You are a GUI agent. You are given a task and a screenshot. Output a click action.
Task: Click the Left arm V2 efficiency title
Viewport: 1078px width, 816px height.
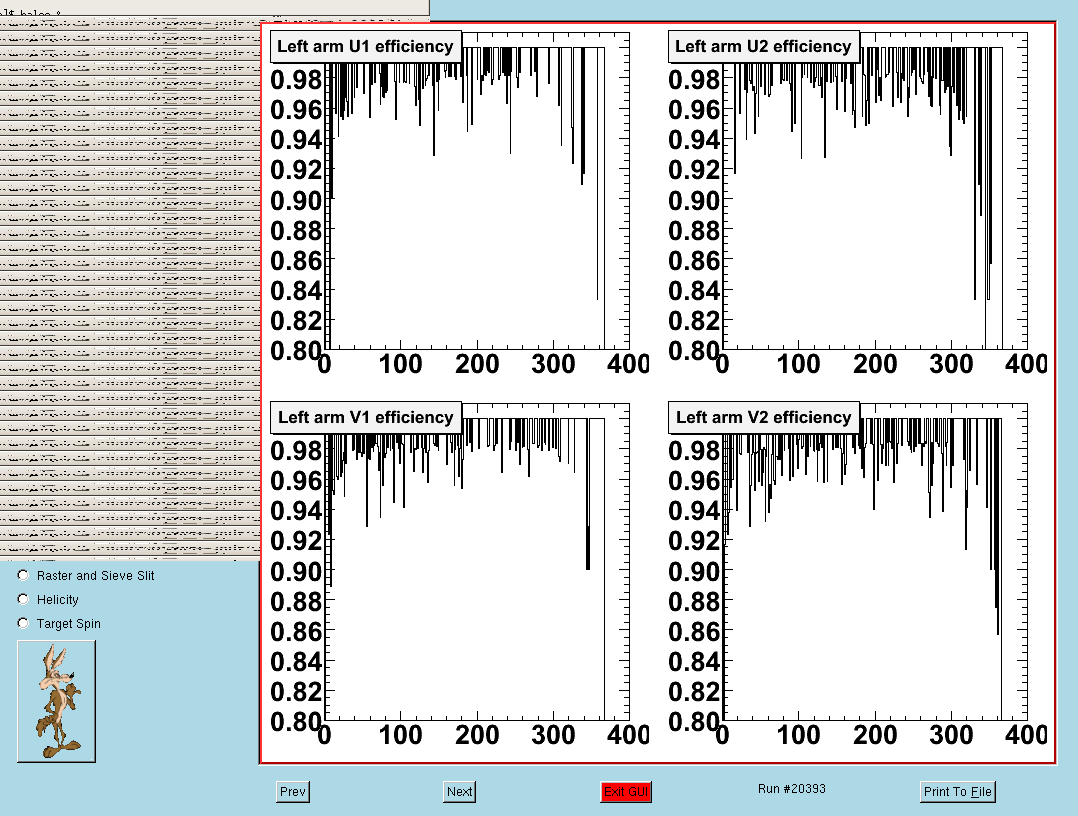[x=763, y=417]
